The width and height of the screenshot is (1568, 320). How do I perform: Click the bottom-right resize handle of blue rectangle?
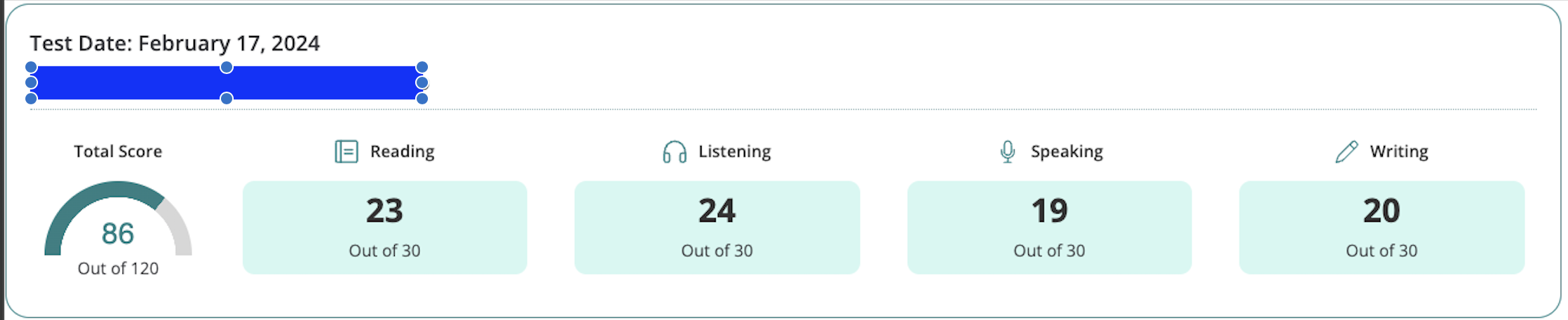(422, 99)
